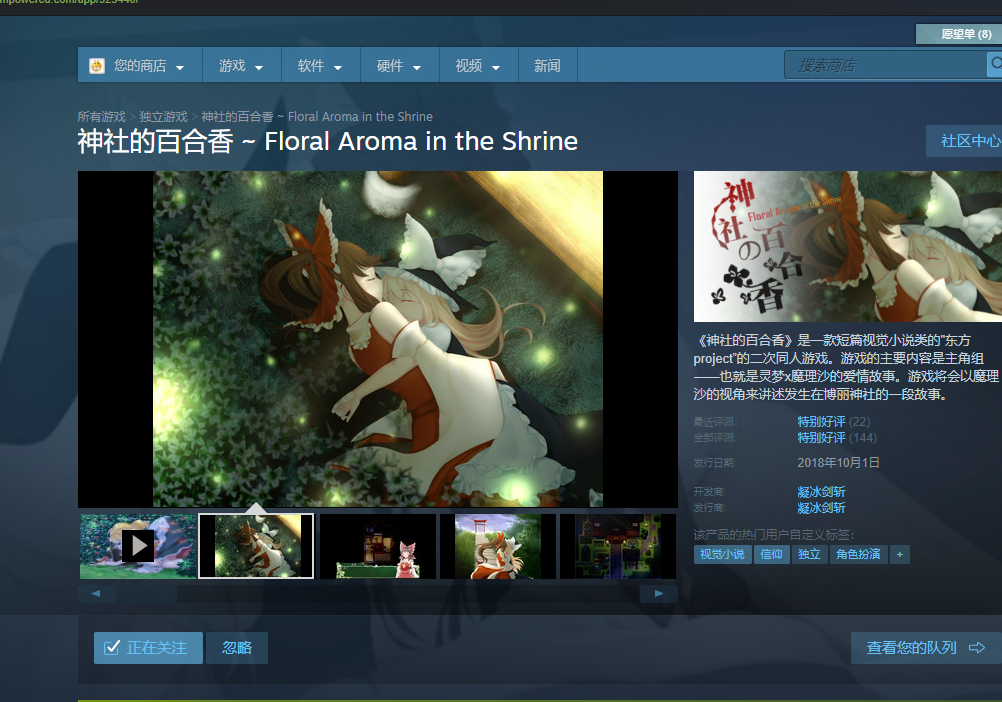Select the 视觉小说 tag
This screenshot has width=1002, height=702.
click(x=723, y=554)
